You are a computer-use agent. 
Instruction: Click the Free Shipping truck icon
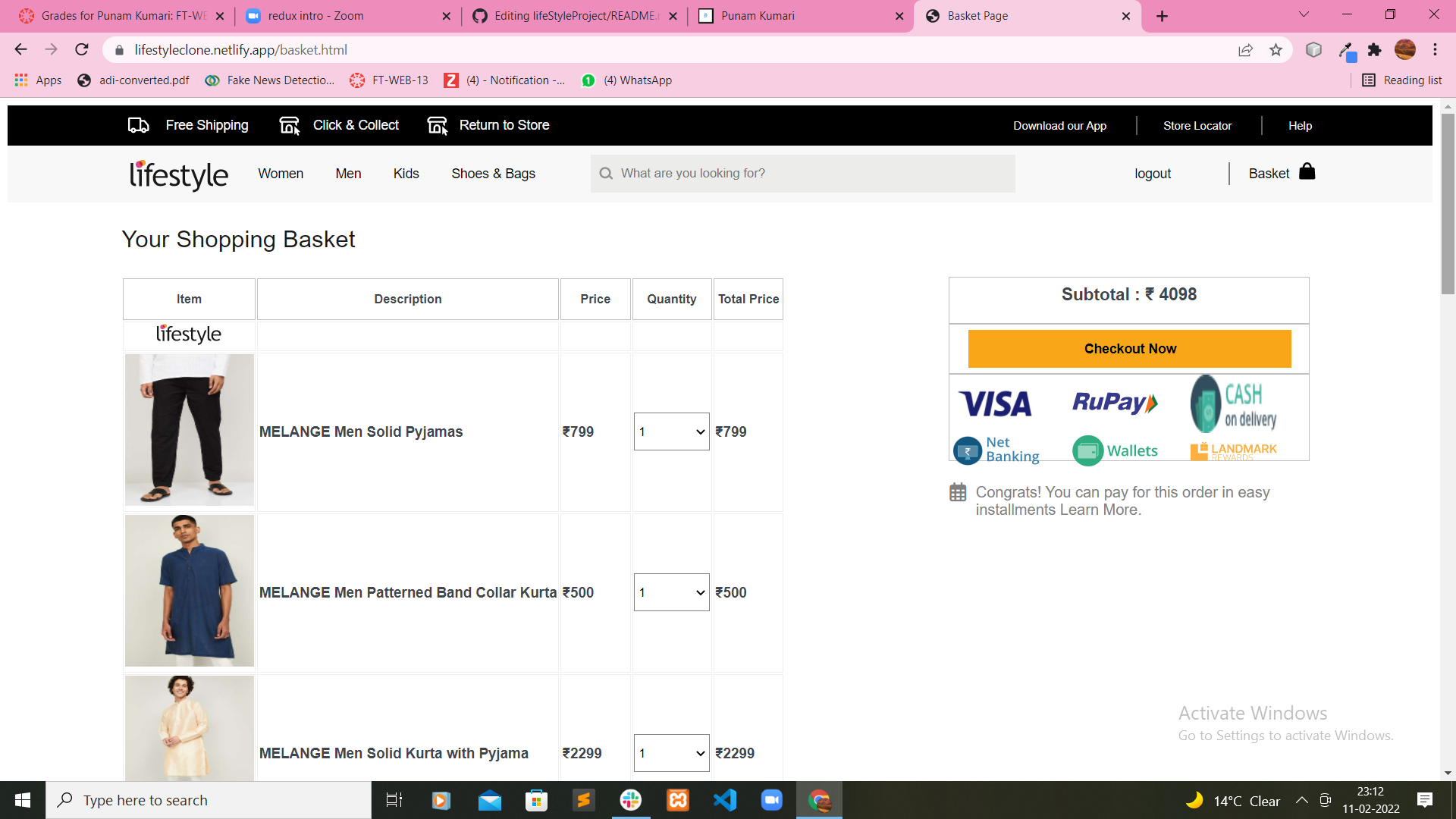click(138, 125)
